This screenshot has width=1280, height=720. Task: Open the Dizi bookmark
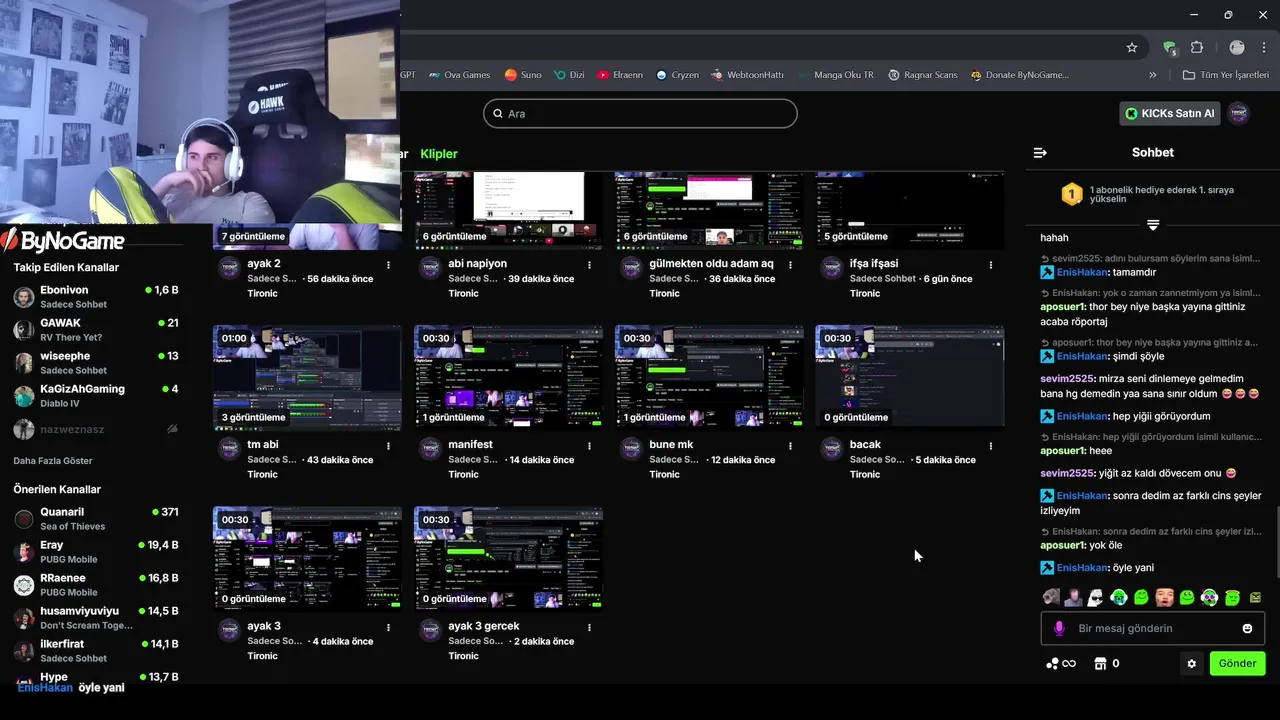coord(569,75)
